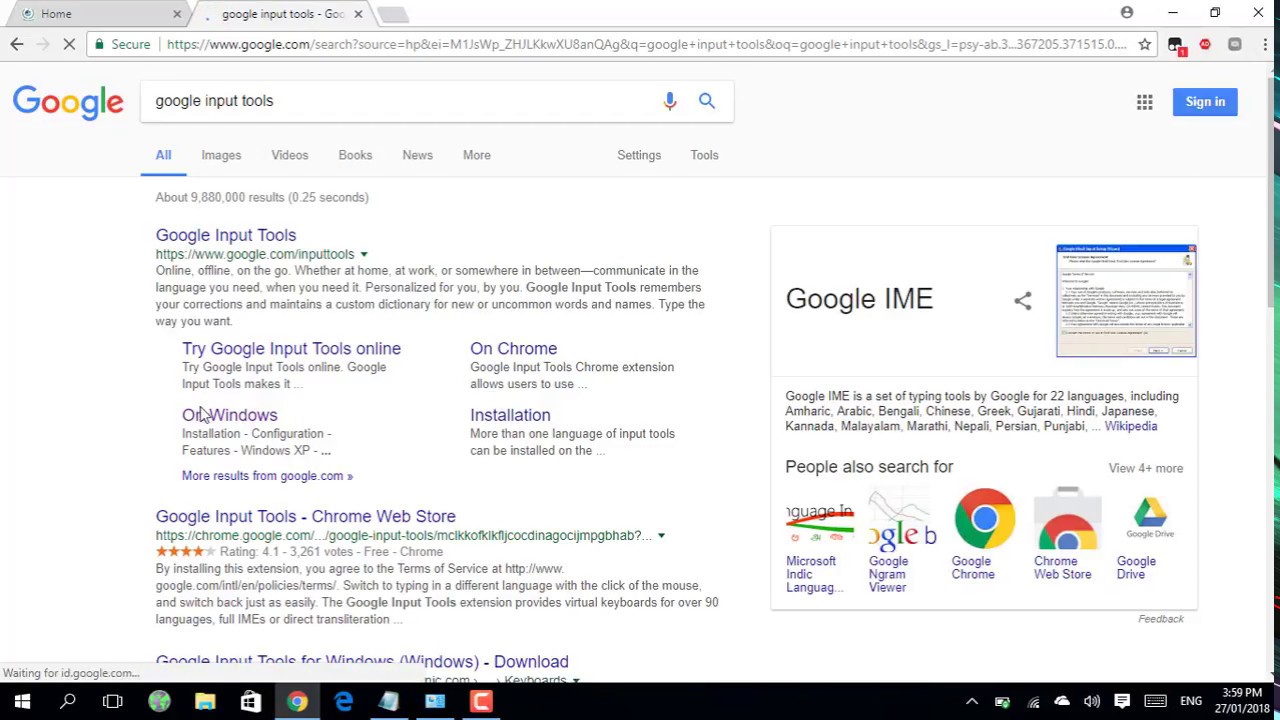Click the grey extension icon in toolbar
1280x720 pixels.
coord(1235,44)
